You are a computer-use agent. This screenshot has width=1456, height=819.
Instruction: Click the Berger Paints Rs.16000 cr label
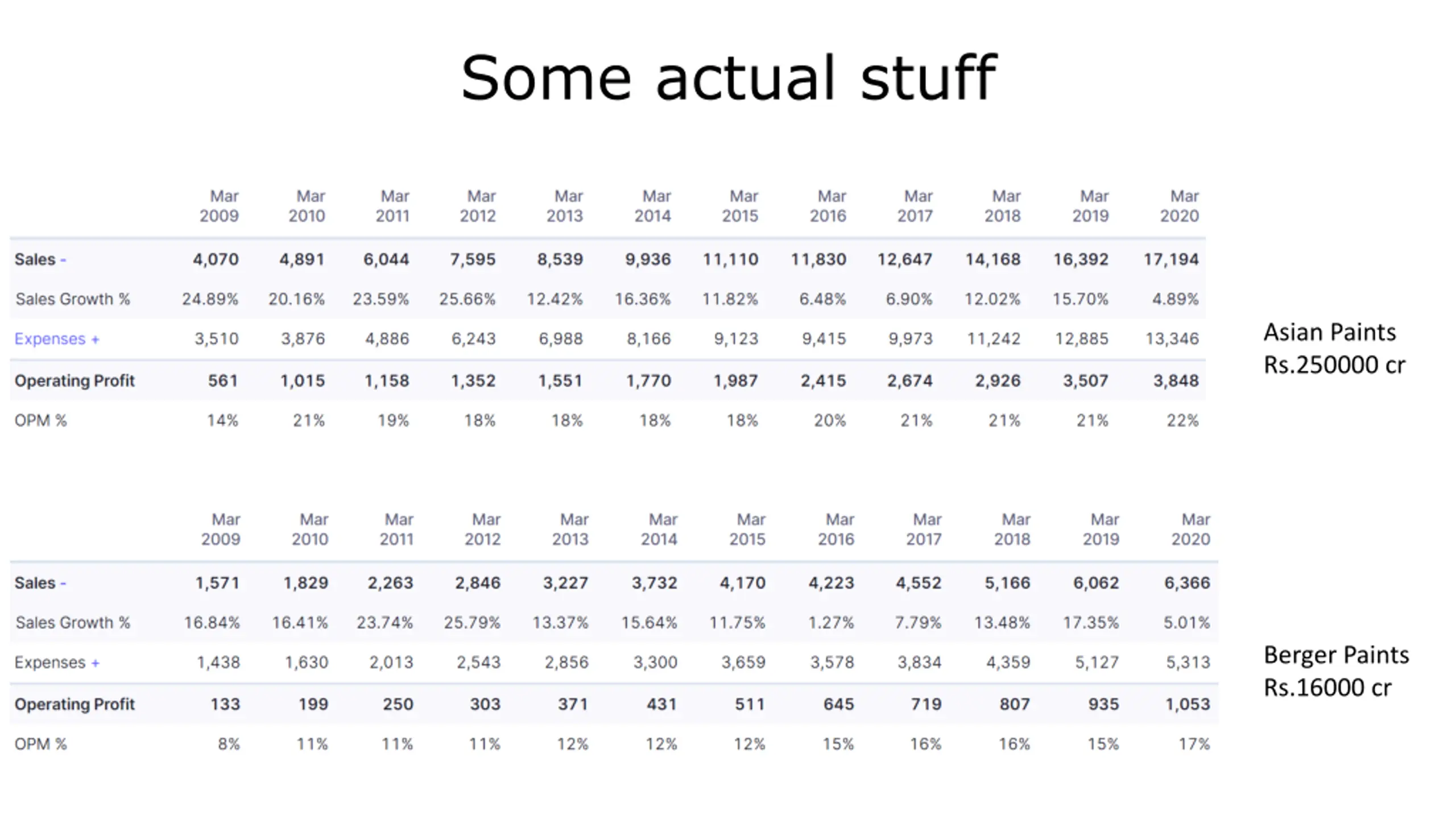[1336, 671]
